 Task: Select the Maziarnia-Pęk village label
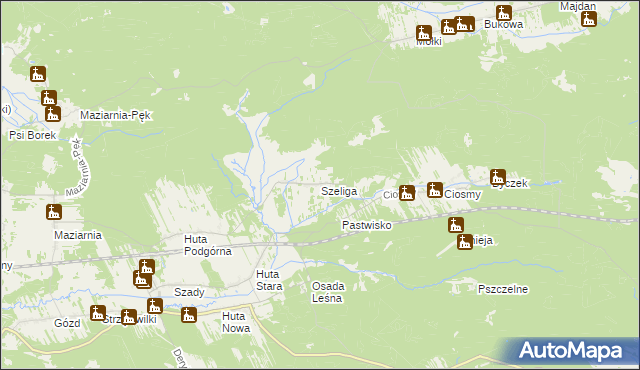pyautogui.click(x=116, y=115)
